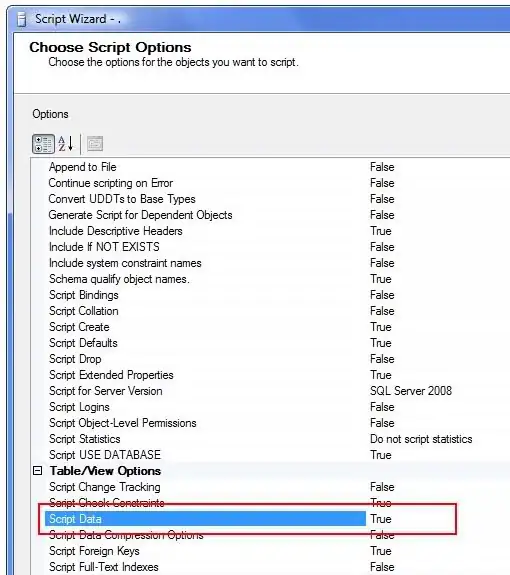Toggle the Script Create True value
Screen dimensions: 510x575
pos(381,327)
